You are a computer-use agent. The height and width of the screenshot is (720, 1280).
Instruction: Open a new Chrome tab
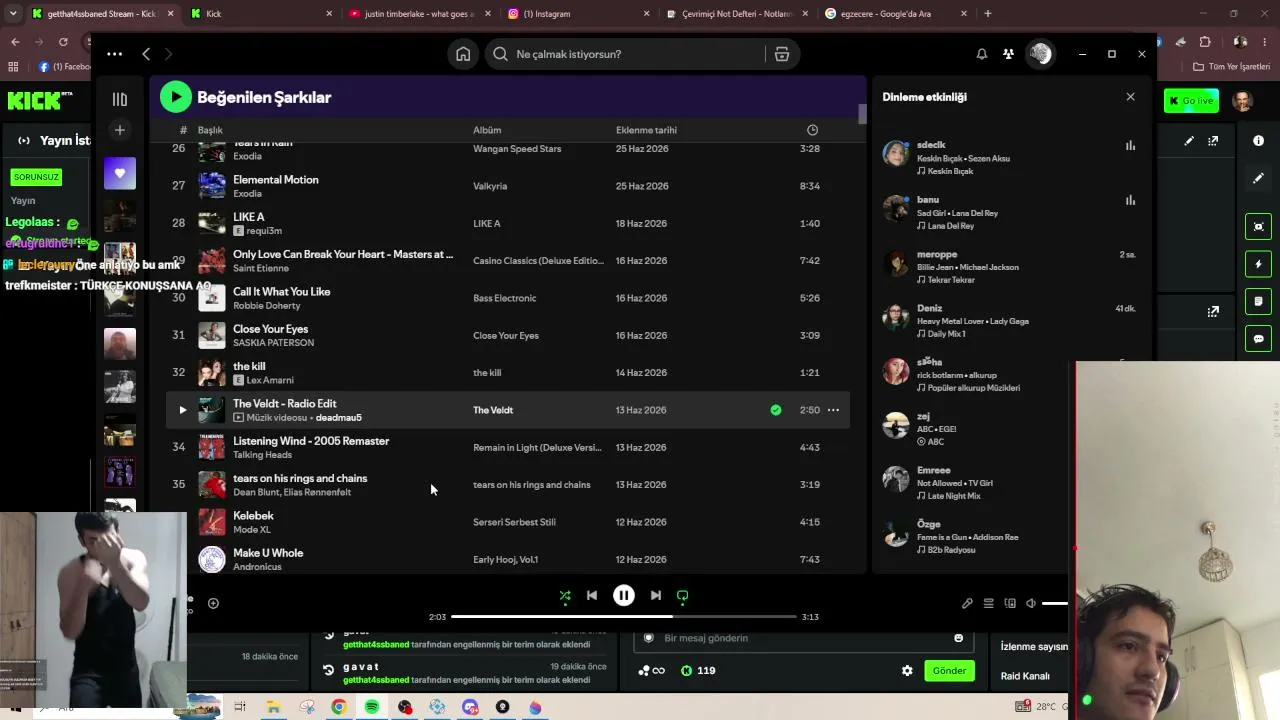coord(988,14)
